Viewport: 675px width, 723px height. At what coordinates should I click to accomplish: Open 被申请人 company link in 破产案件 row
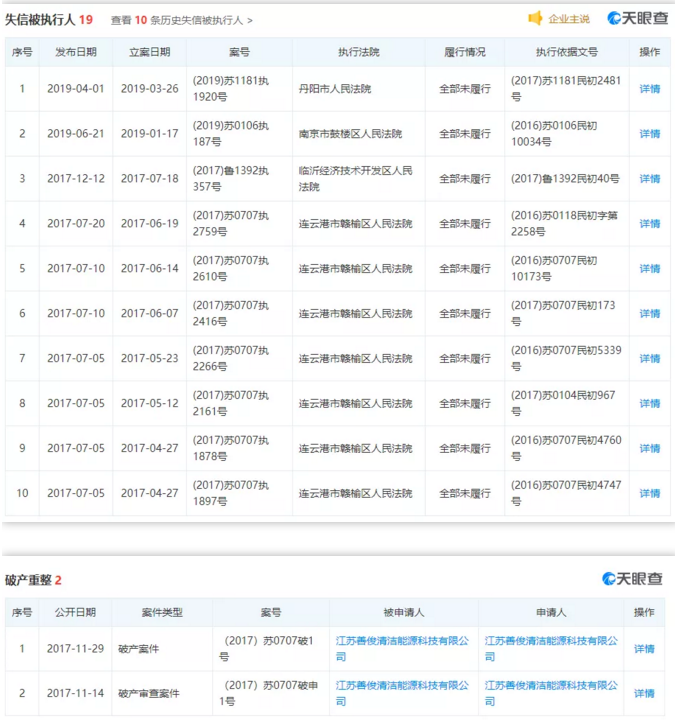[x=402, y=649]
